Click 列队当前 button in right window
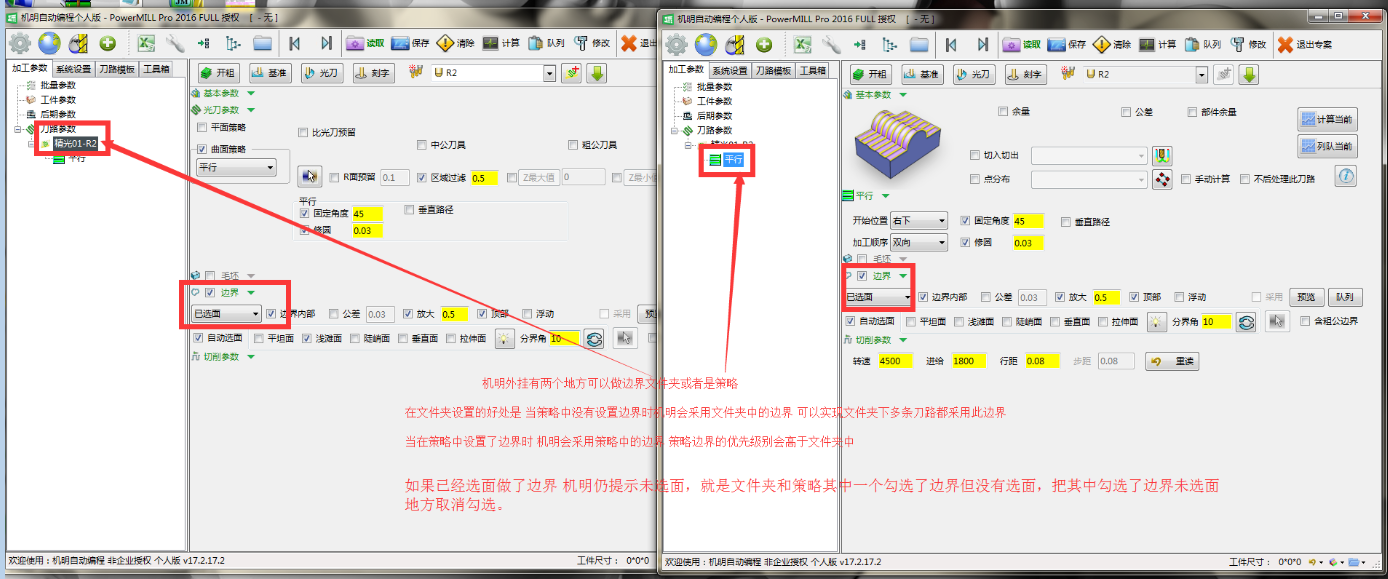The height and width of the screenshot is (579, 1388). (x=1327, y=146)
